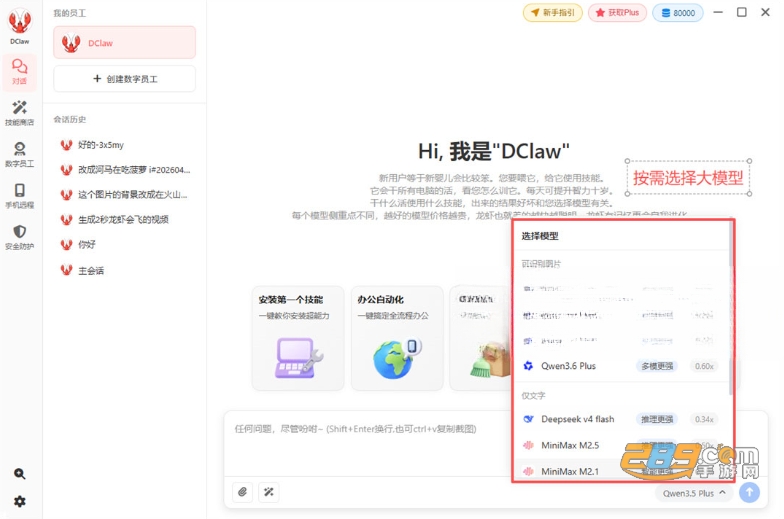This screenshot has height=519, width=784.
Task: Maximize the DClaw window
Action: point(742,12)
